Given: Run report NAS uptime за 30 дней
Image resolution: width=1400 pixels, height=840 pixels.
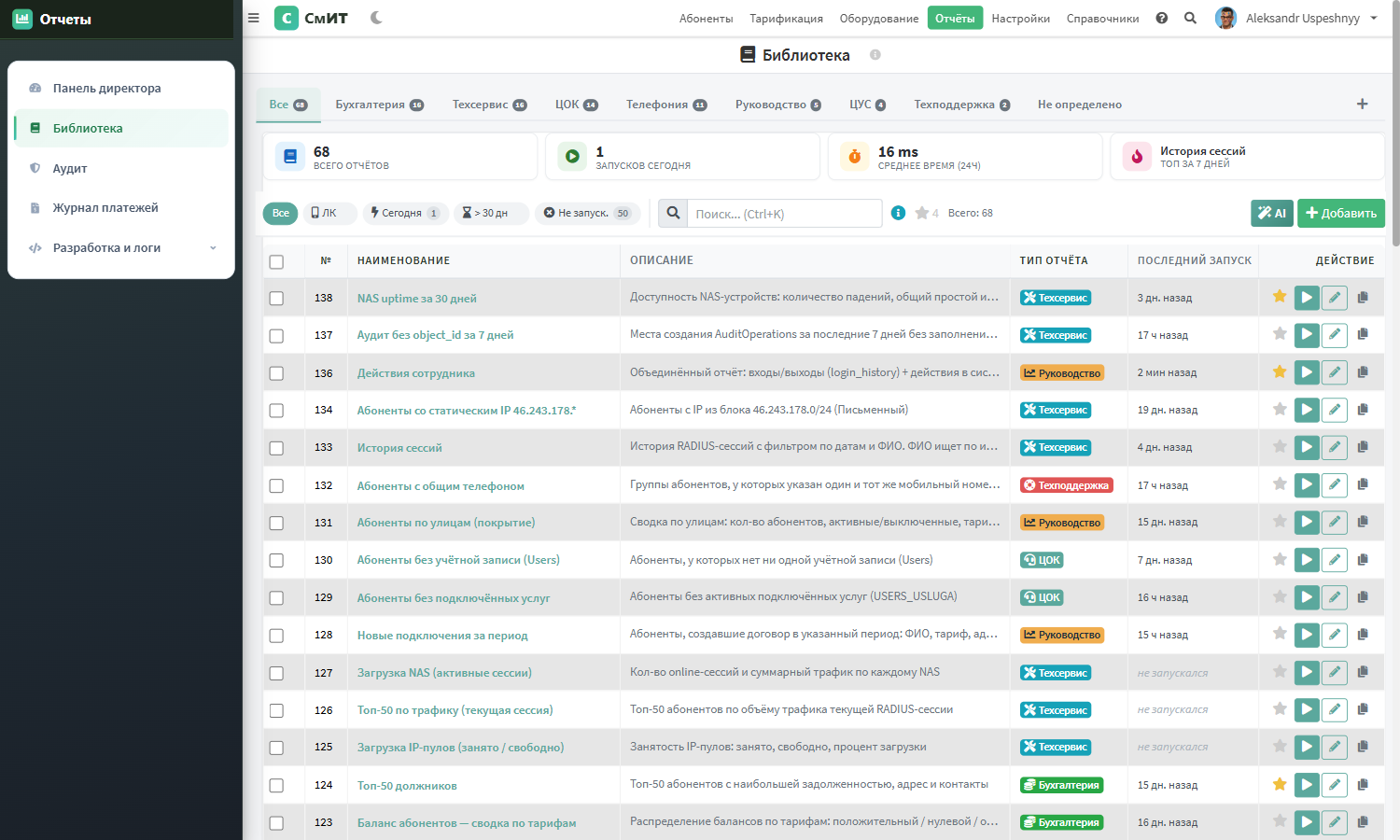Looking at the screenshot, I should (x=1307, y=298).
